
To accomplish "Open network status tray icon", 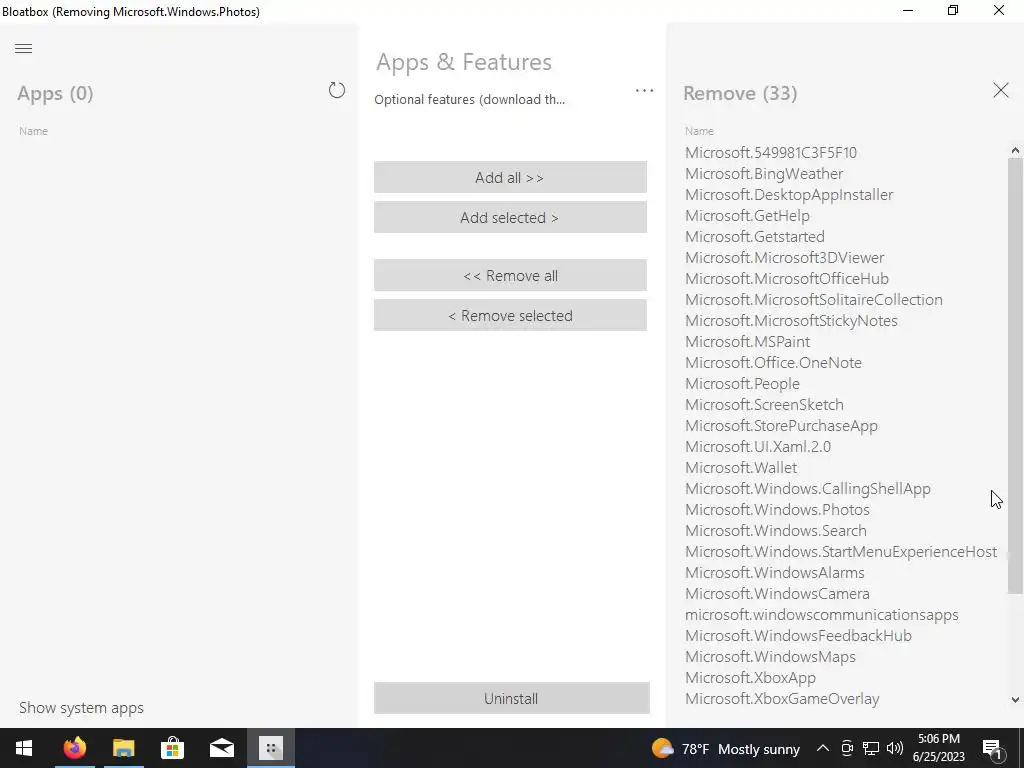I will [x=871, y=748].
